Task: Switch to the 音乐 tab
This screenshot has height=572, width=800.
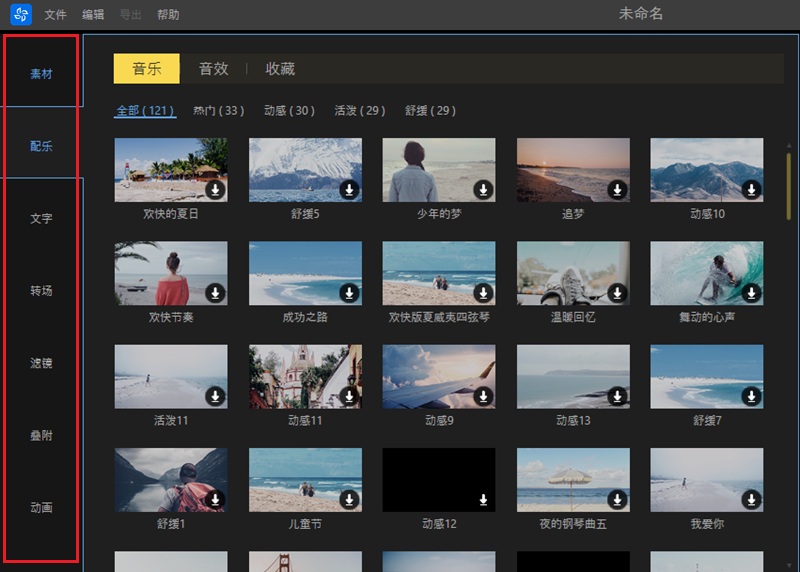Action: tap(146, 68)
